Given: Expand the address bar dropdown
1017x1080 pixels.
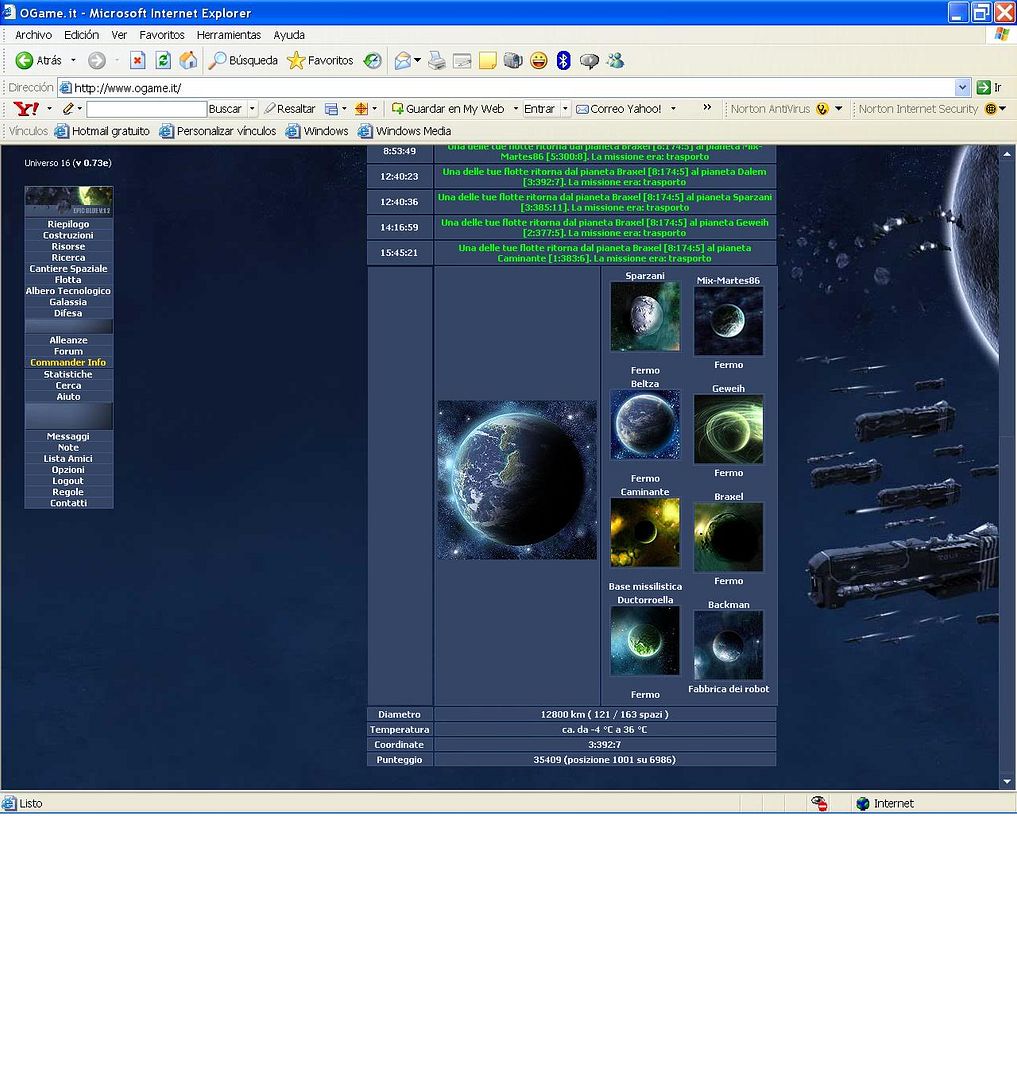Looking at the screenshot, I should [962, 88].
